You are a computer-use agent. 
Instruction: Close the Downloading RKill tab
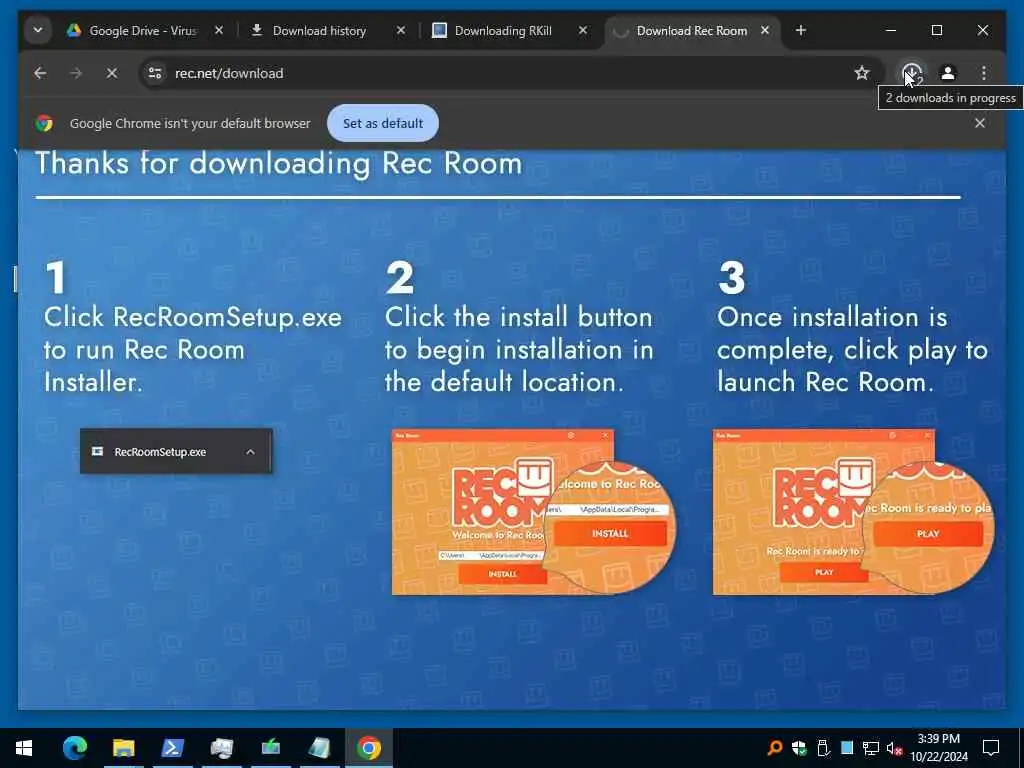[x=583, y=31]
